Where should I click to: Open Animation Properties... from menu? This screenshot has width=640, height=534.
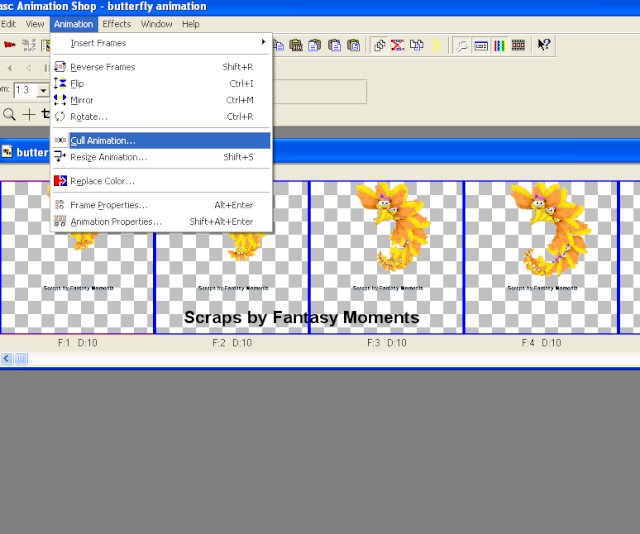(x=162, y=222)
